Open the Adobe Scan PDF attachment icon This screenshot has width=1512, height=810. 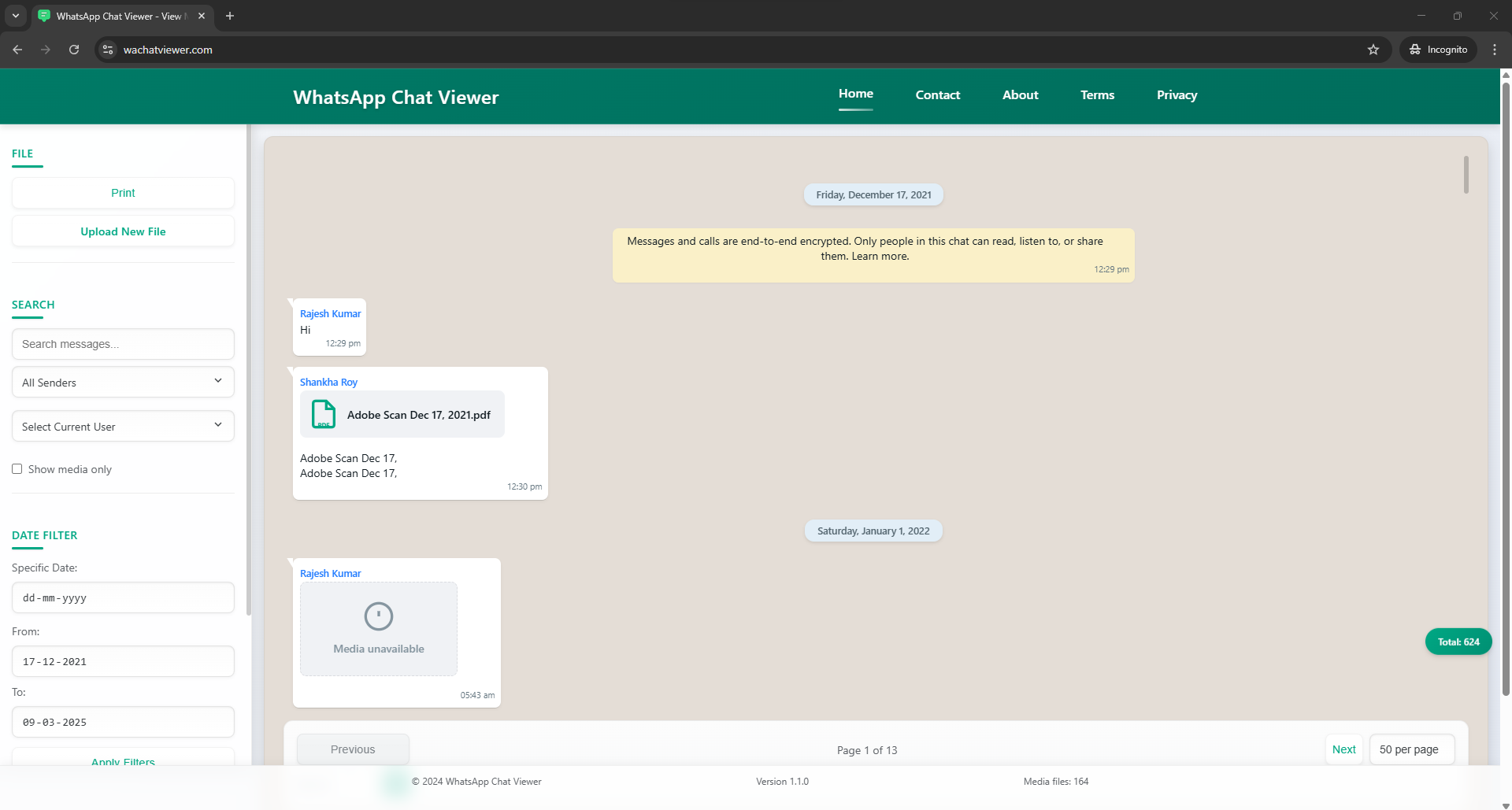click(x=323, y=414)
